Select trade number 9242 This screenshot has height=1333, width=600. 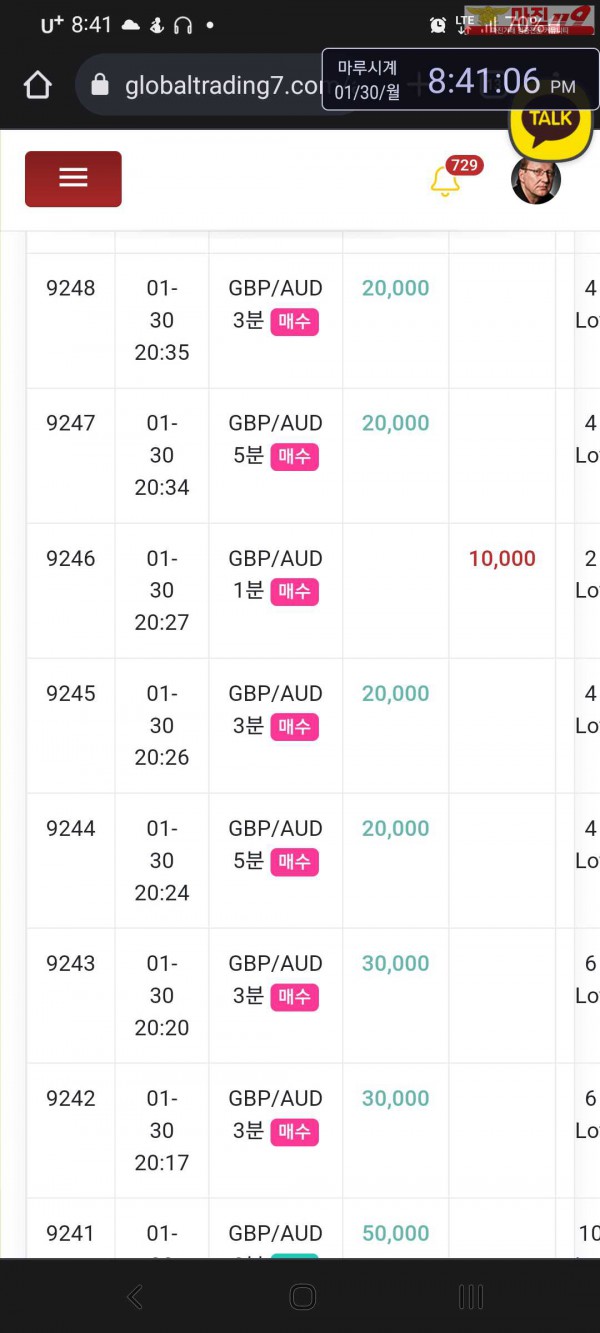pyautogui.click(x=71, y=1099)
